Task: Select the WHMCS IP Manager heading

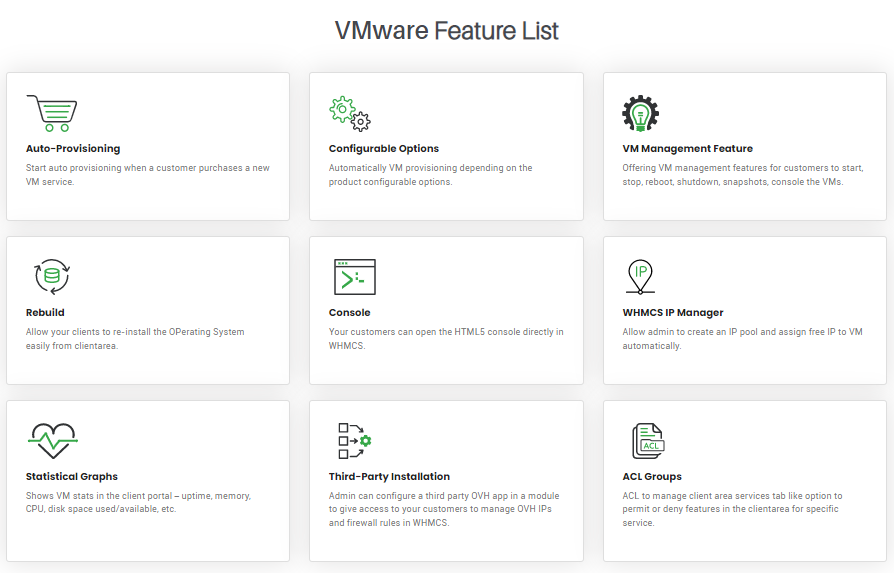Action: (673, 312)
